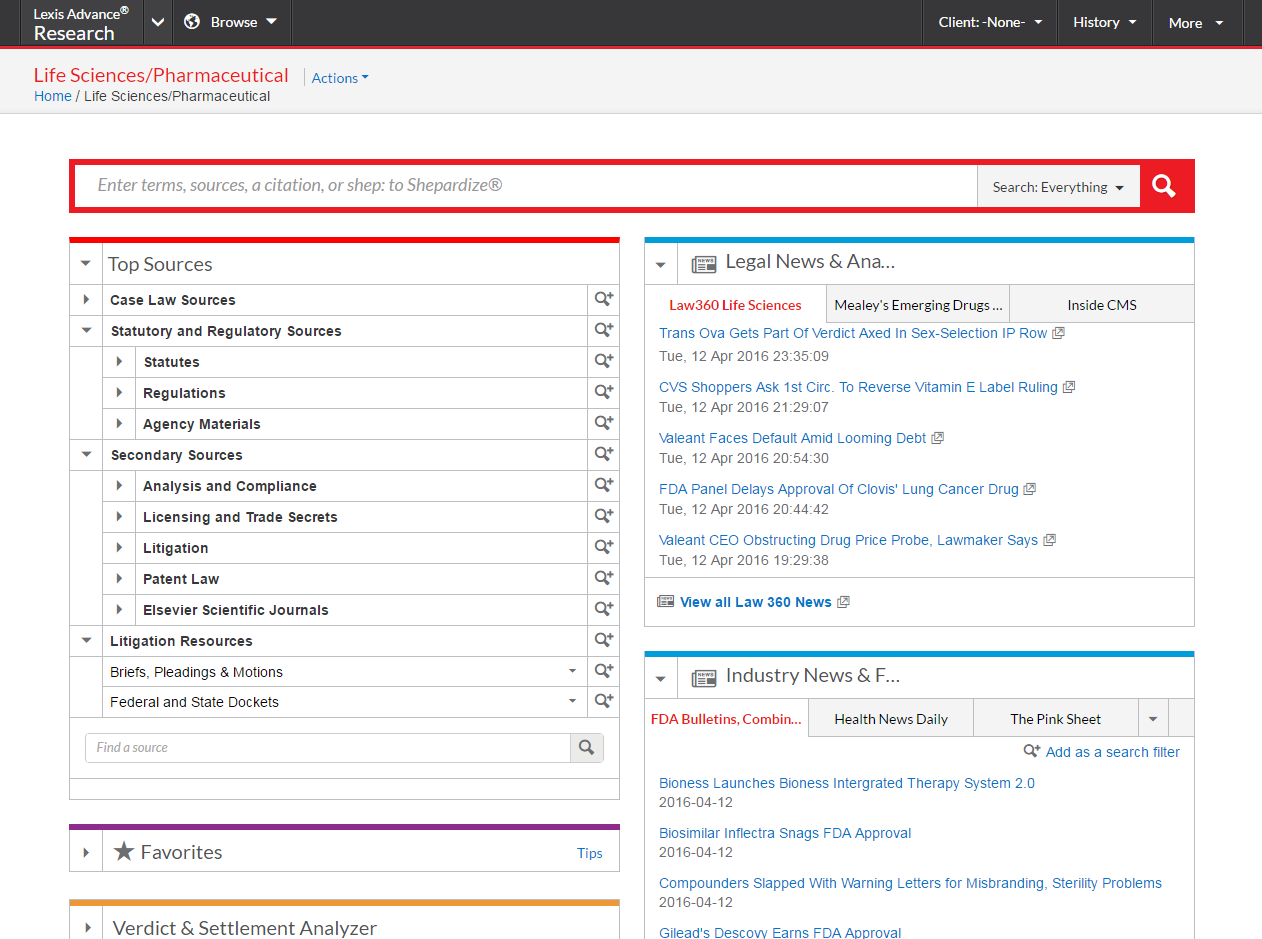
Task: Expand the Favorites panel
Action: click(86, 852)
